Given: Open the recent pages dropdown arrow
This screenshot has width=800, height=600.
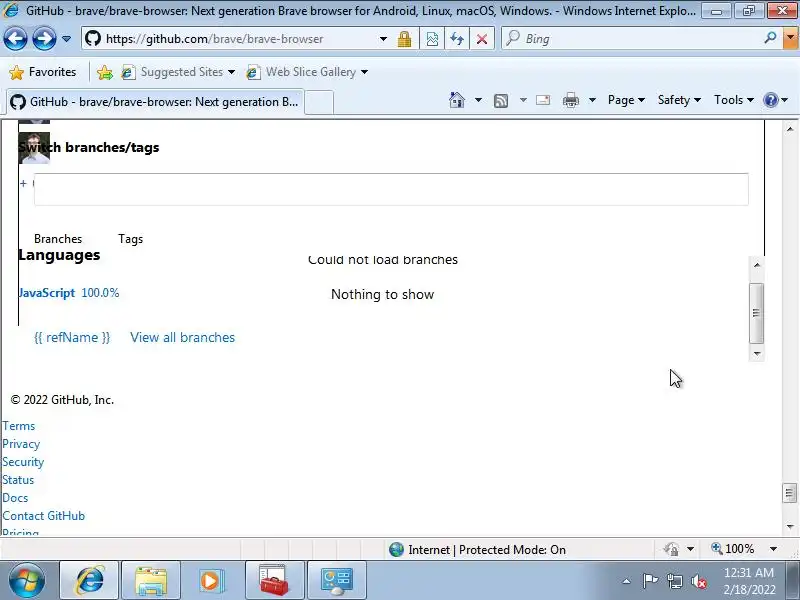Looking at the screenshot, I should [x=66, y=39].
